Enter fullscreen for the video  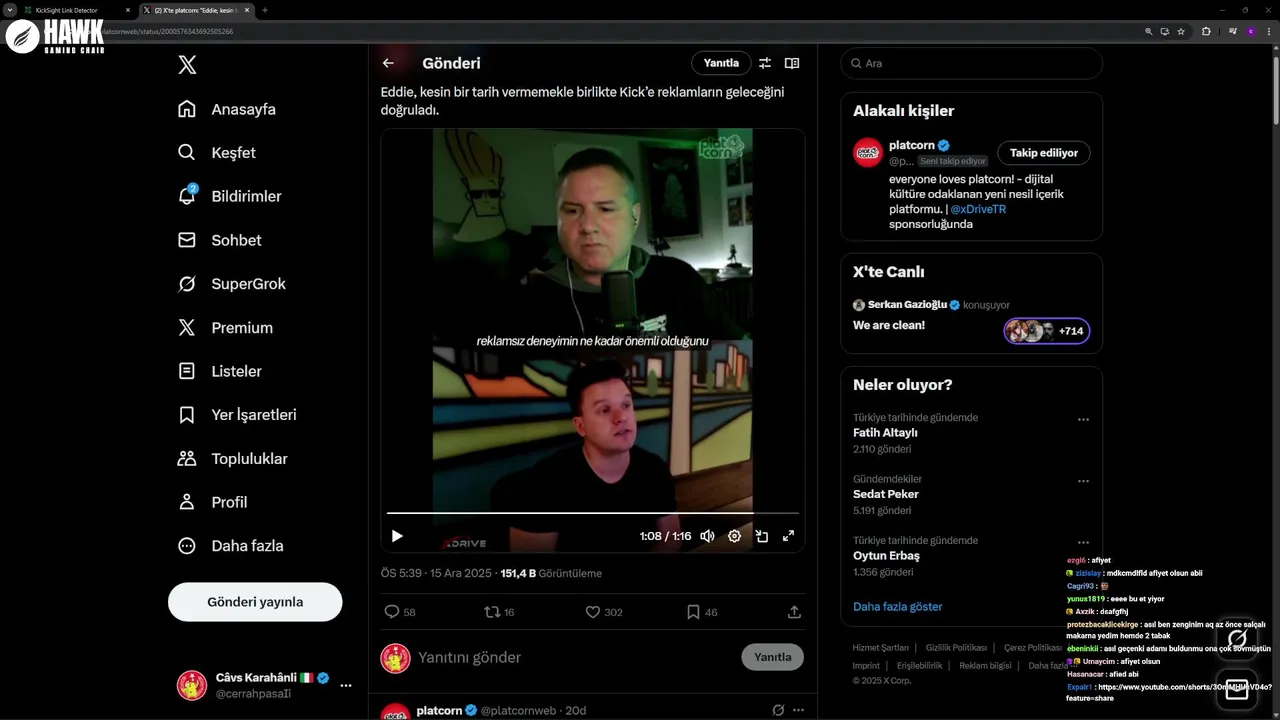[788, 536]
